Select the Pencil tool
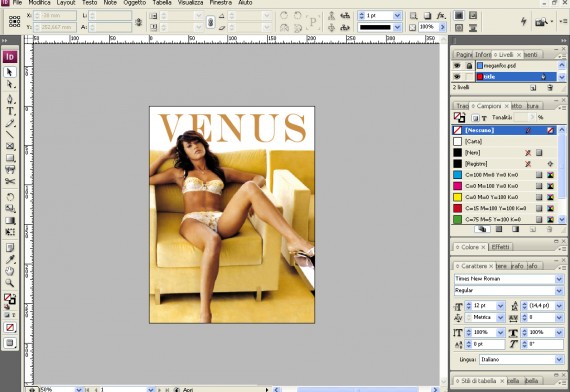Screen dimensions: 570x392 (x=10, y=123)
